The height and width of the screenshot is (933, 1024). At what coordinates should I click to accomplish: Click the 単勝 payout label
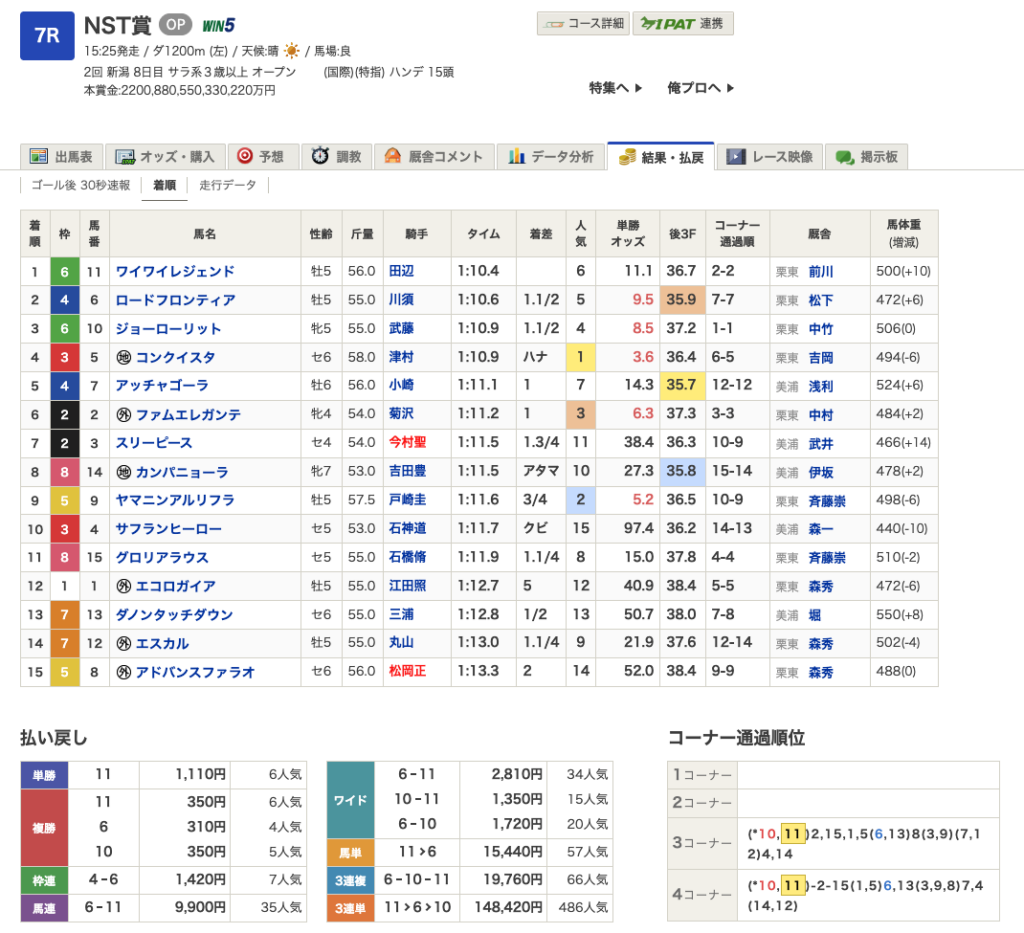click(44, 775)
